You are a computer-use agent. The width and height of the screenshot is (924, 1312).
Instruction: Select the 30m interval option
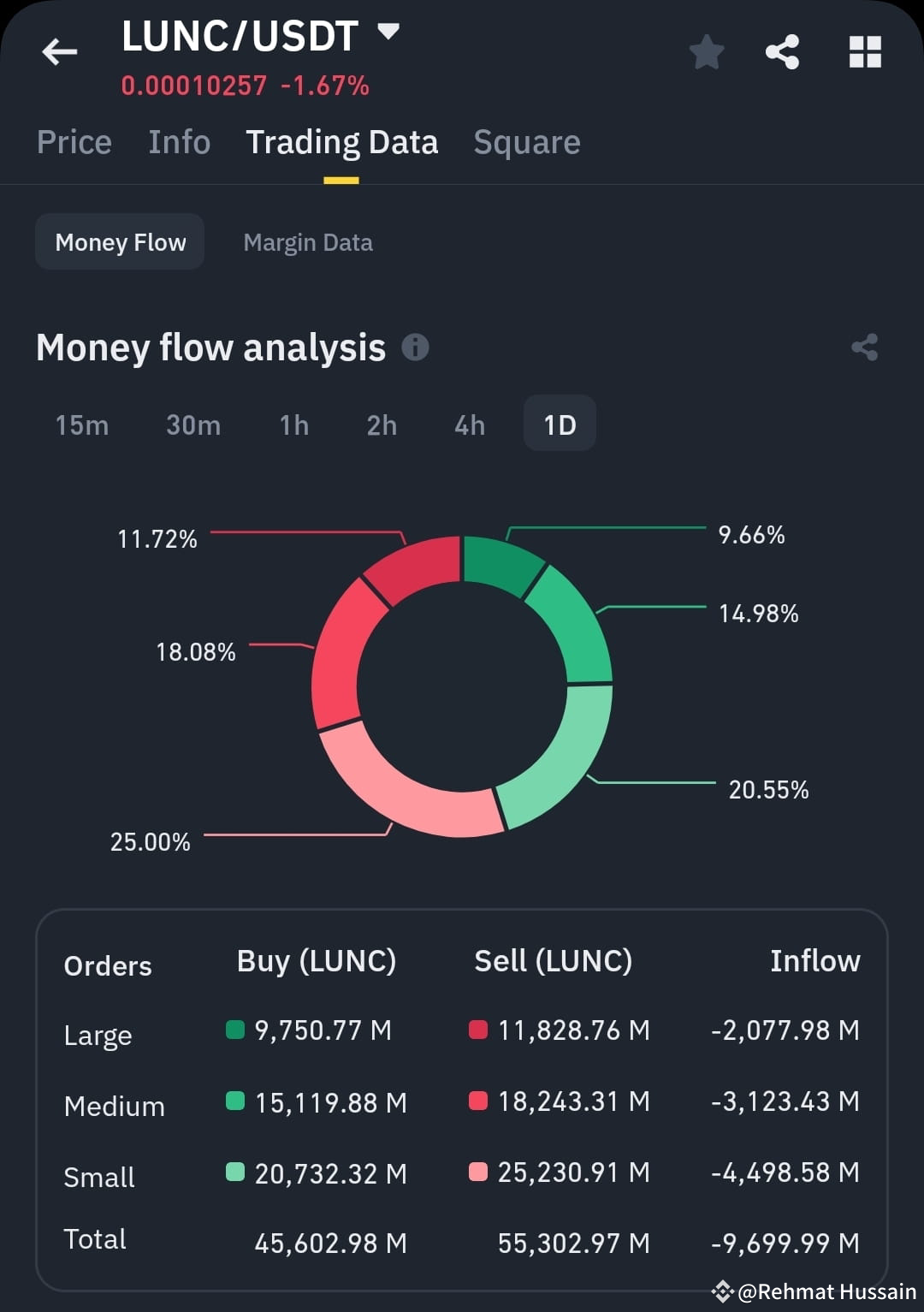point(193,424)
